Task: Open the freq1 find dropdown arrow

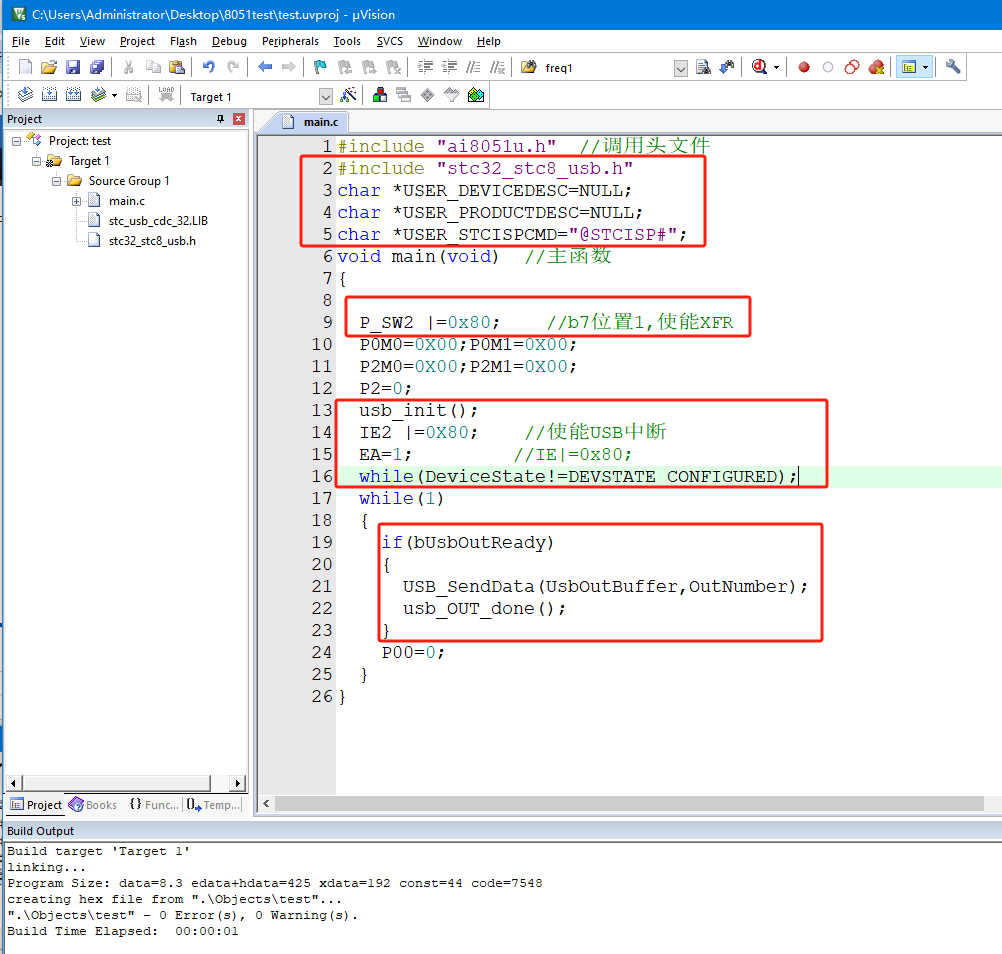Action: (681, 68)
